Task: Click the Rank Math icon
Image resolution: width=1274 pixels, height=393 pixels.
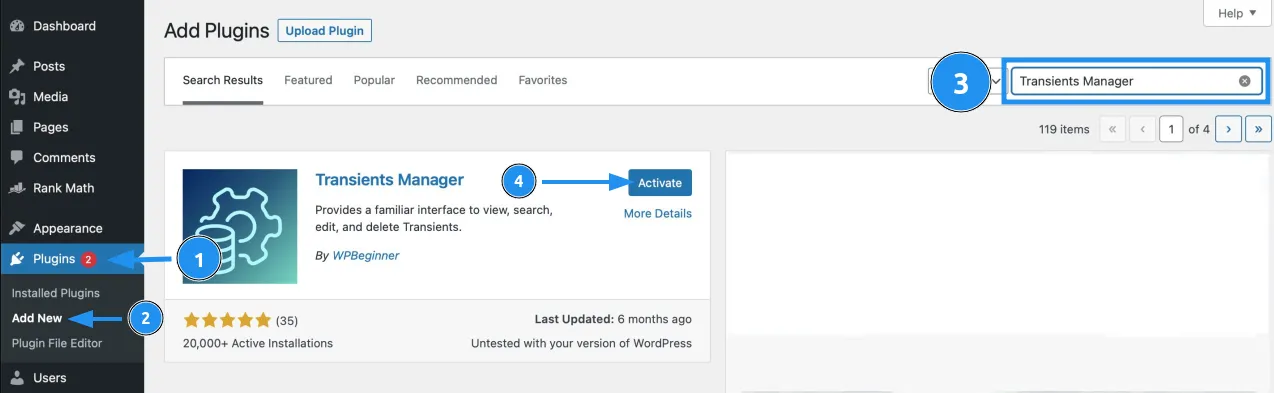Action: click(x=17, y=188)
